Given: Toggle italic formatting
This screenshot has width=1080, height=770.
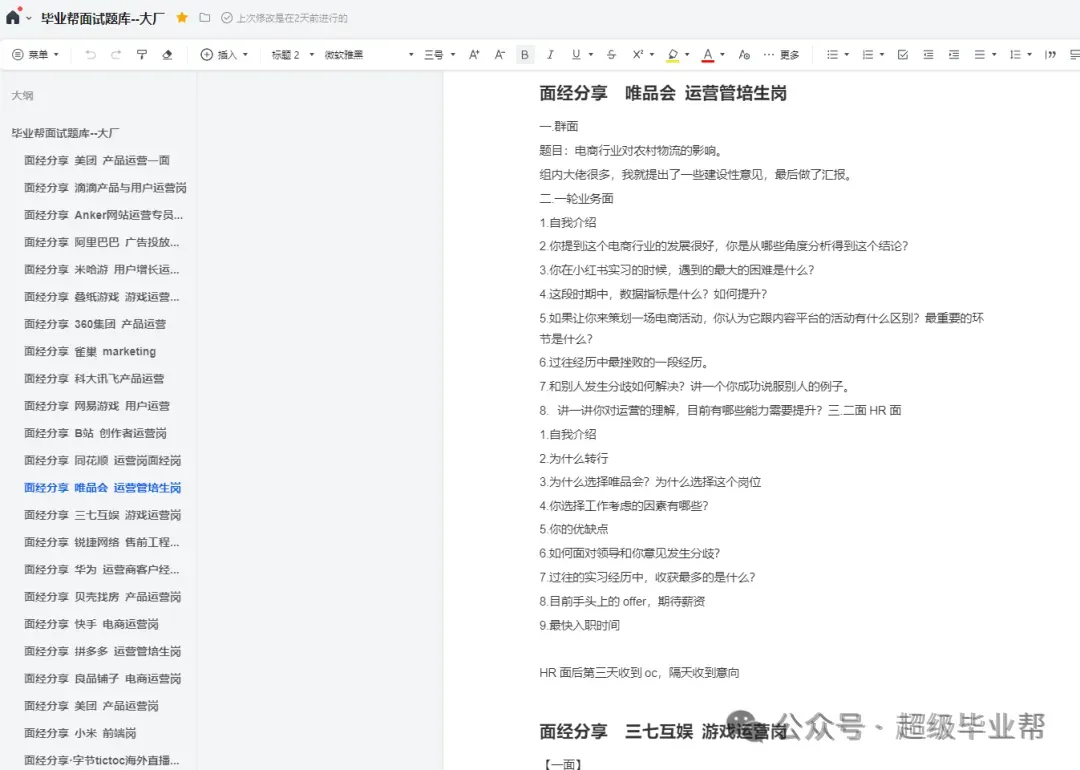Looking at the screenshot, I should coord(550,54).
